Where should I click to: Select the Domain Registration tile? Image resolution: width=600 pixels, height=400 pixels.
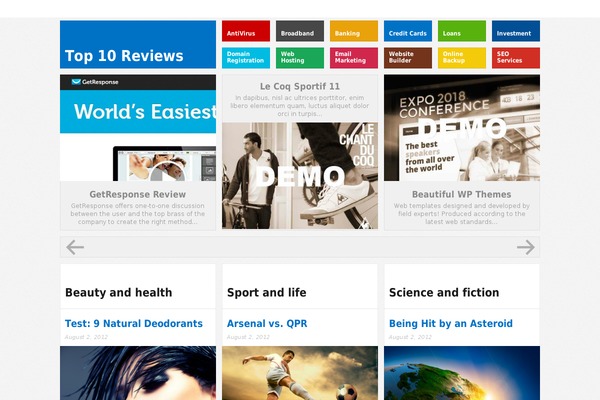click(246, 58)
